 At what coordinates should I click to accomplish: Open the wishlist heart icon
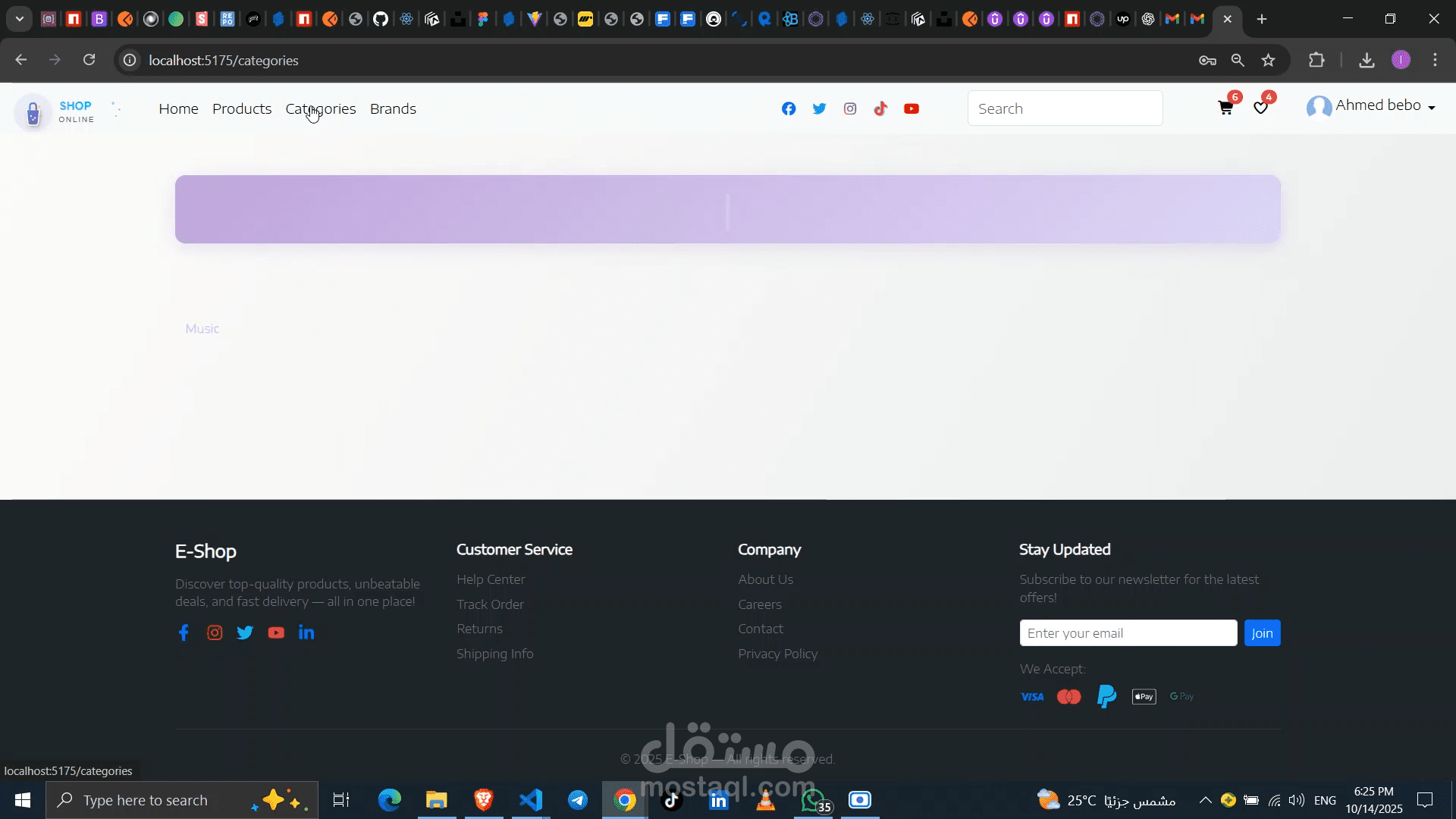(x=1260, y=108)
